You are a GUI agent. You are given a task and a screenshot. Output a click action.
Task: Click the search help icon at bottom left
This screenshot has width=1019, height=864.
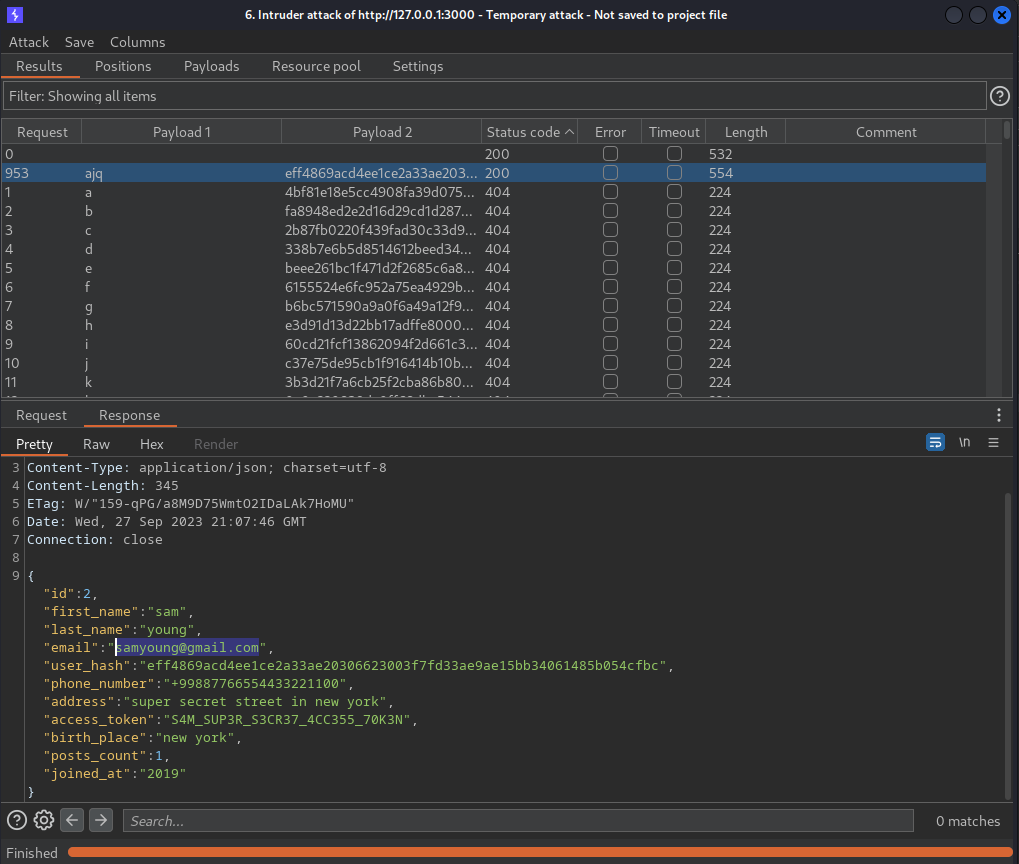[x=17, y=821]
